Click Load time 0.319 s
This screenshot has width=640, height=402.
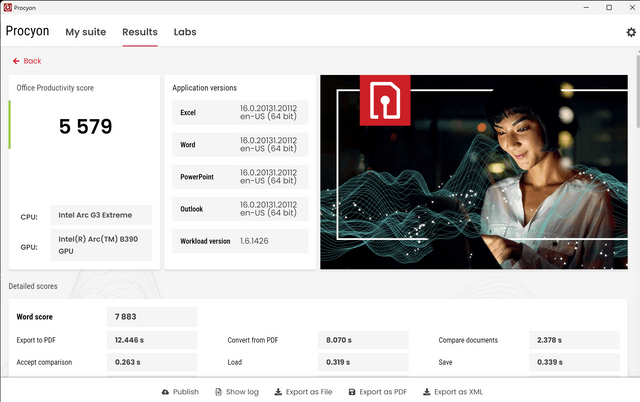(363, 362)
